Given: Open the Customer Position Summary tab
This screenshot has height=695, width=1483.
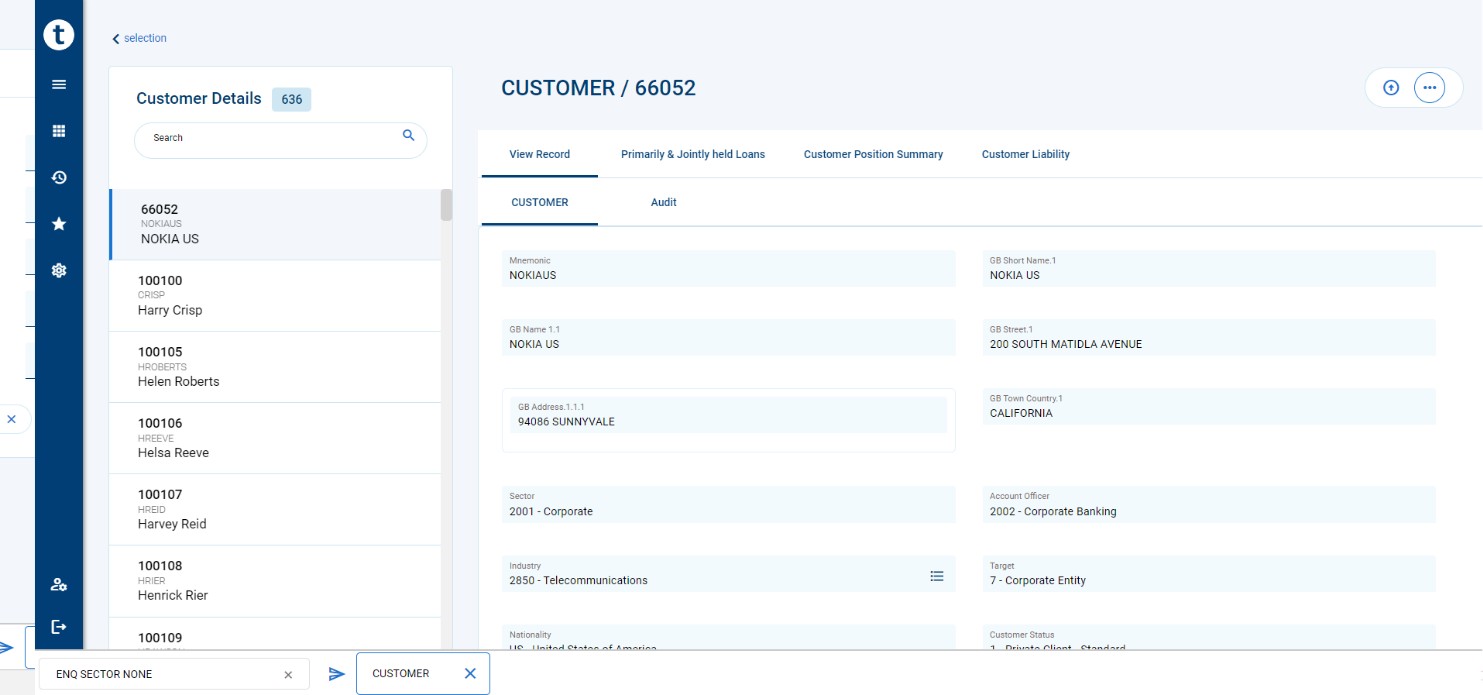Looking at the screenshot, I should coord(873,154).
